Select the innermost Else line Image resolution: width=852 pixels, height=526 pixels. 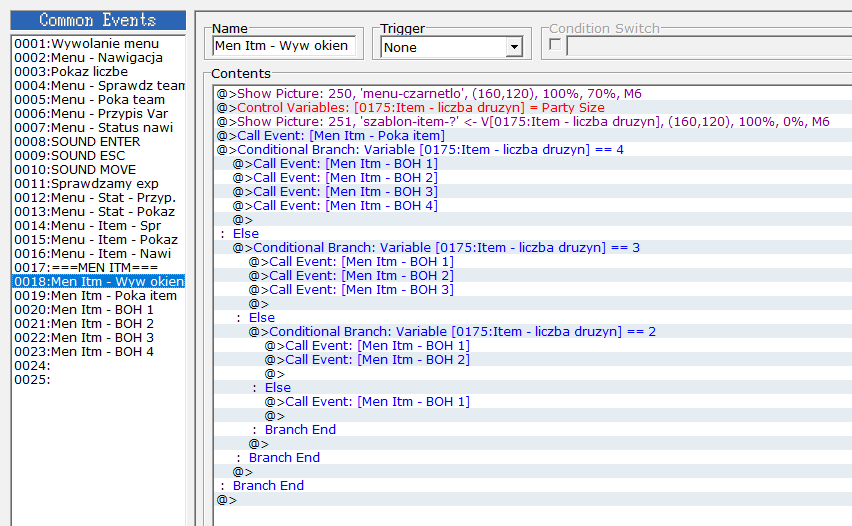coord(533,387)
